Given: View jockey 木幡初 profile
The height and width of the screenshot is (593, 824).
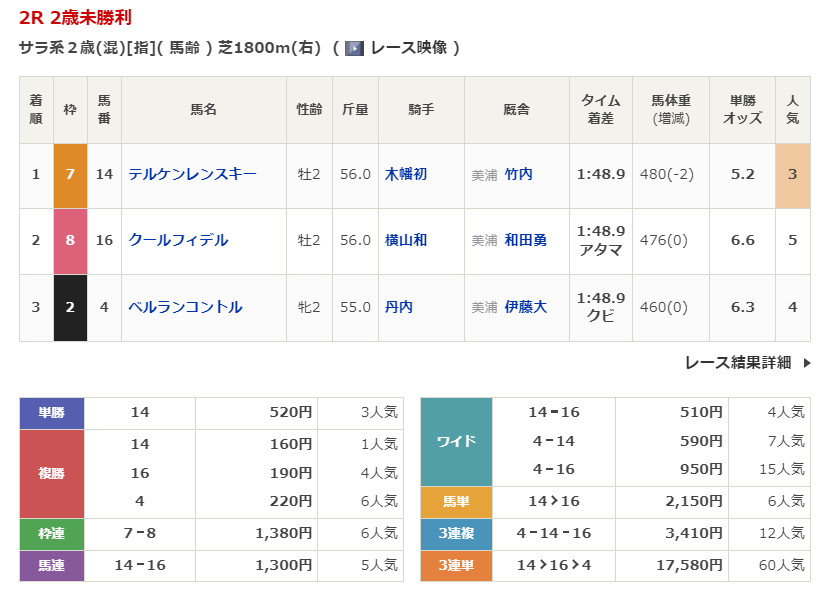Looking at the screenshot, I should [x=406, y=174].
